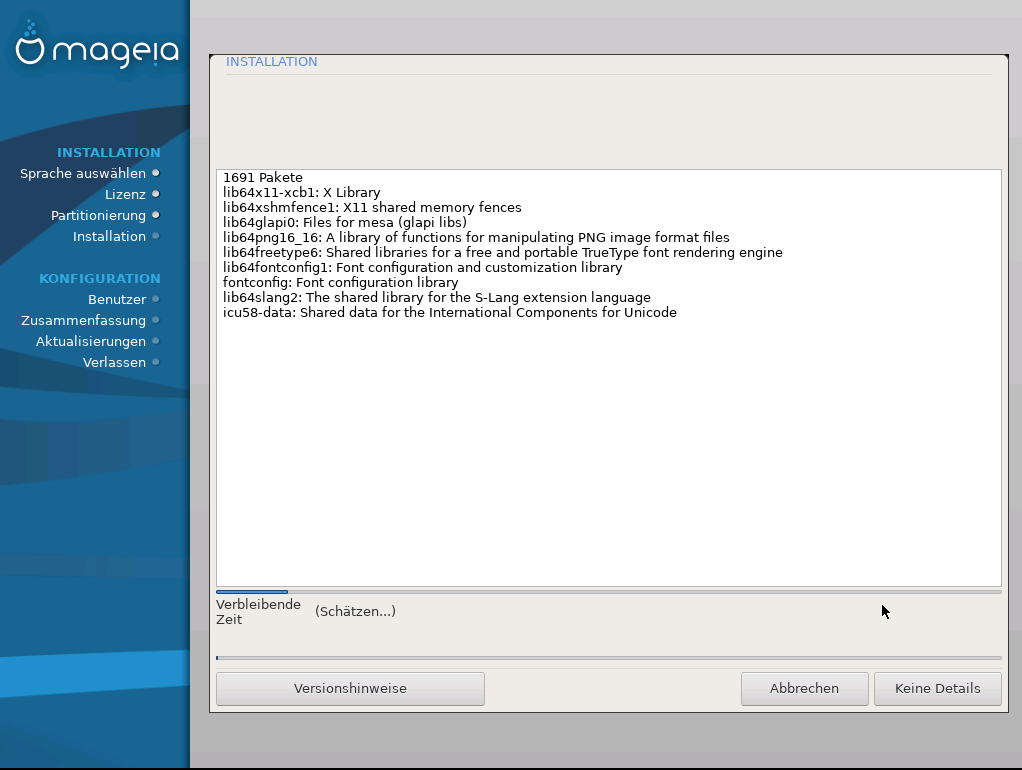Click the bullet next to Sprache auswählen
Image resolution: width=1022 pixels, height=770 pixels.
[x=156, y=173]
